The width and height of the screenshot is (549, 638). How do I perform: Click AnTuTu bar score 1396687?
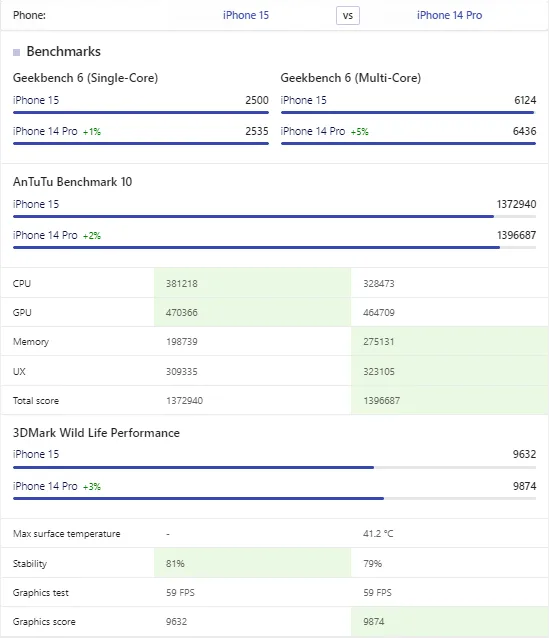[x=516, y=235]
